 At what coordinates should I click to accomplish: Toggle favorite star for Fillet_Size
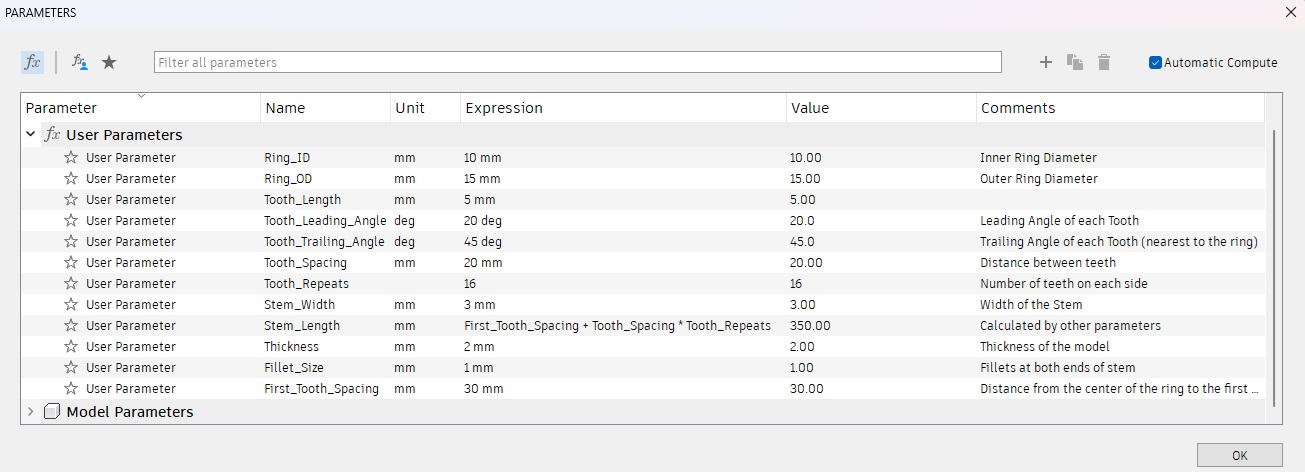coord(71,367)
